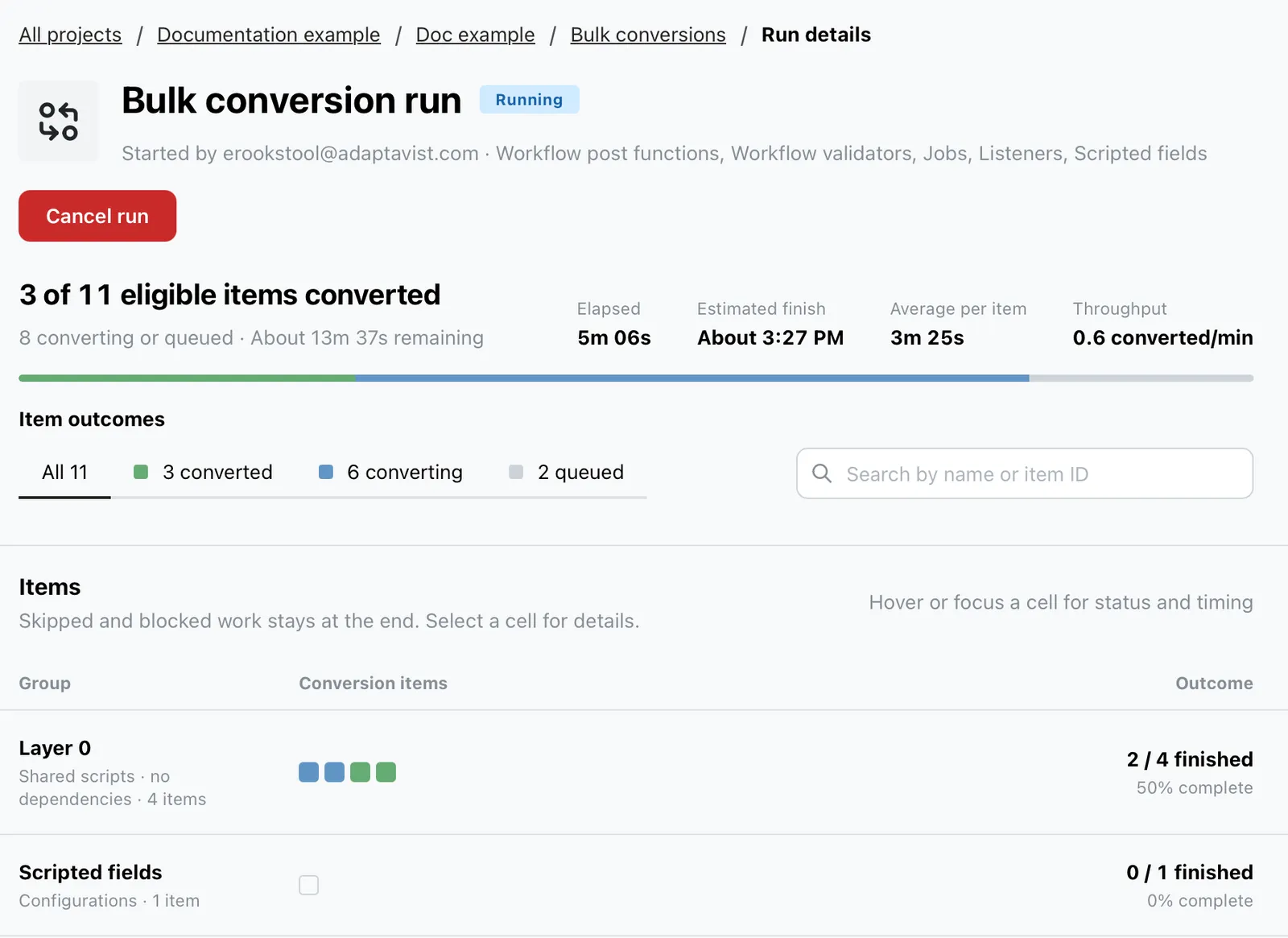
Task: Cancel the running conversion
Action: pyautogui.click(x=97, y=216)
